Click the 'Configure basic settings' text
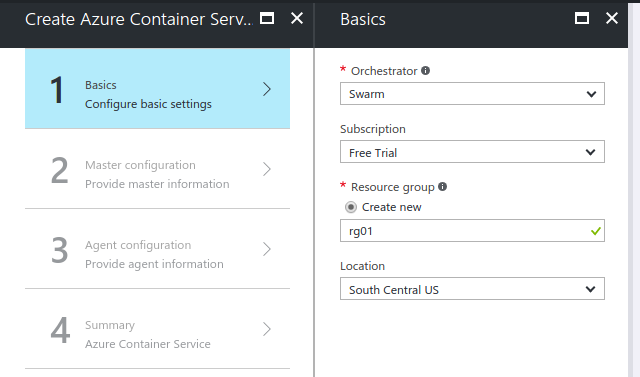Screen dimensions: 640x377 148,104
